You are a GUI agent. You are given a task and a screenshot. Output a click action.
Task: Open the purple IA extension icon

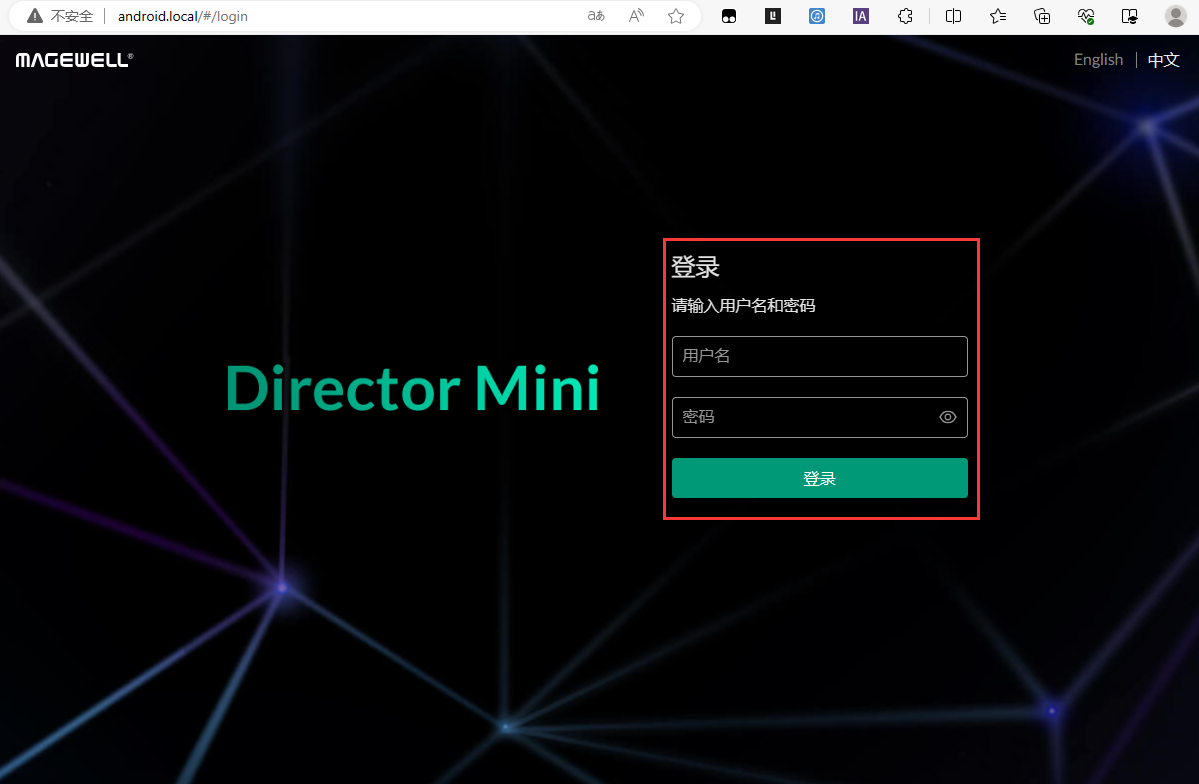860,16
